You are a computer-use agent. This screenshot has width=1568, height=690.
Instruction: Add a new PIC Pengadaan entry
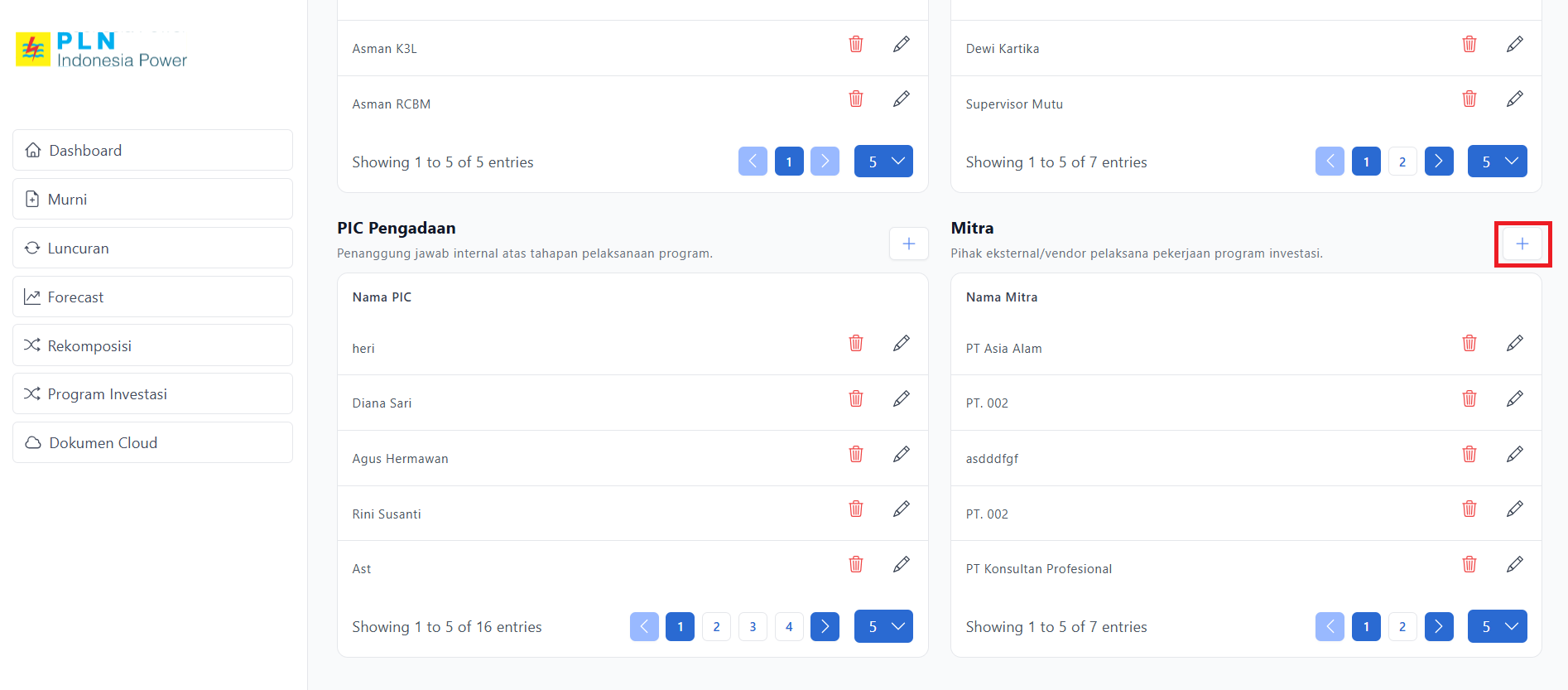pos(908,244)
